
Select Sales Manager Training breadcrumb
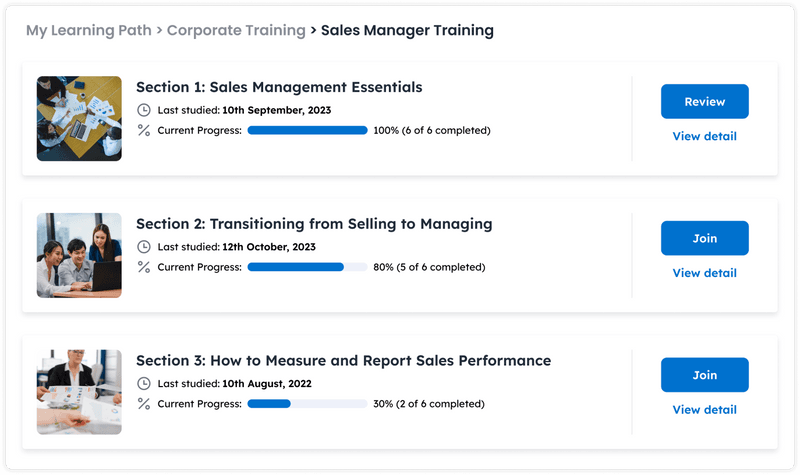407,30
